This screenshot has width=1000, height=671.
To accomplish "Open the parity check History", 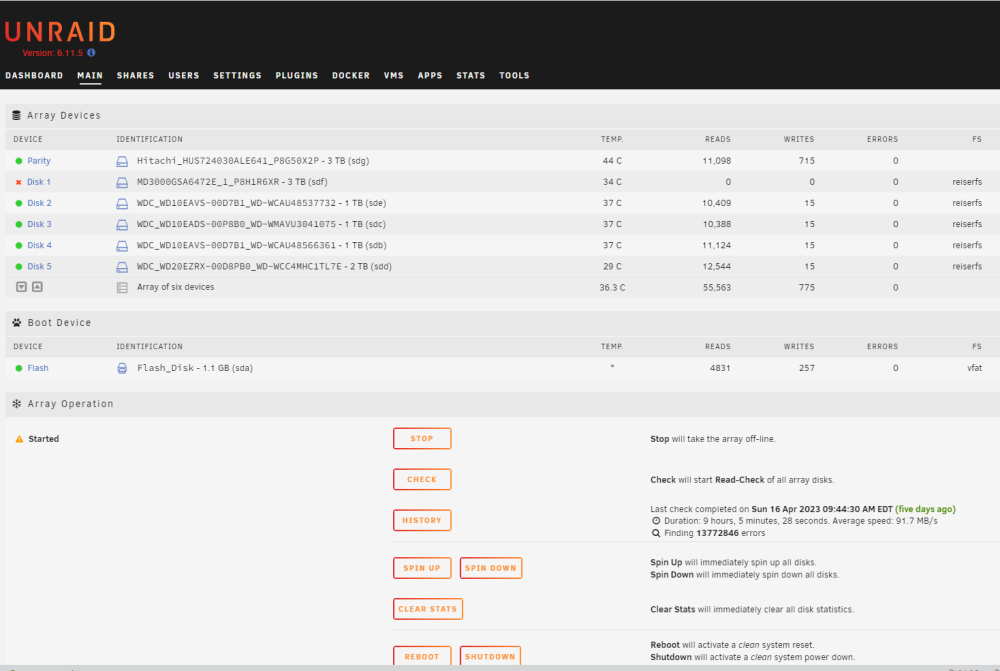I will (422, 520).
